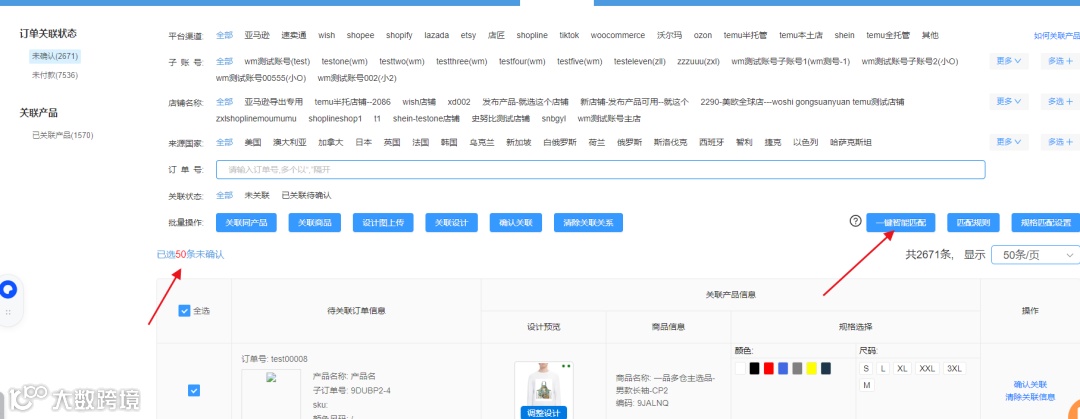
Task: Pick the white color swatch
Action: click(x=740, y=369)
